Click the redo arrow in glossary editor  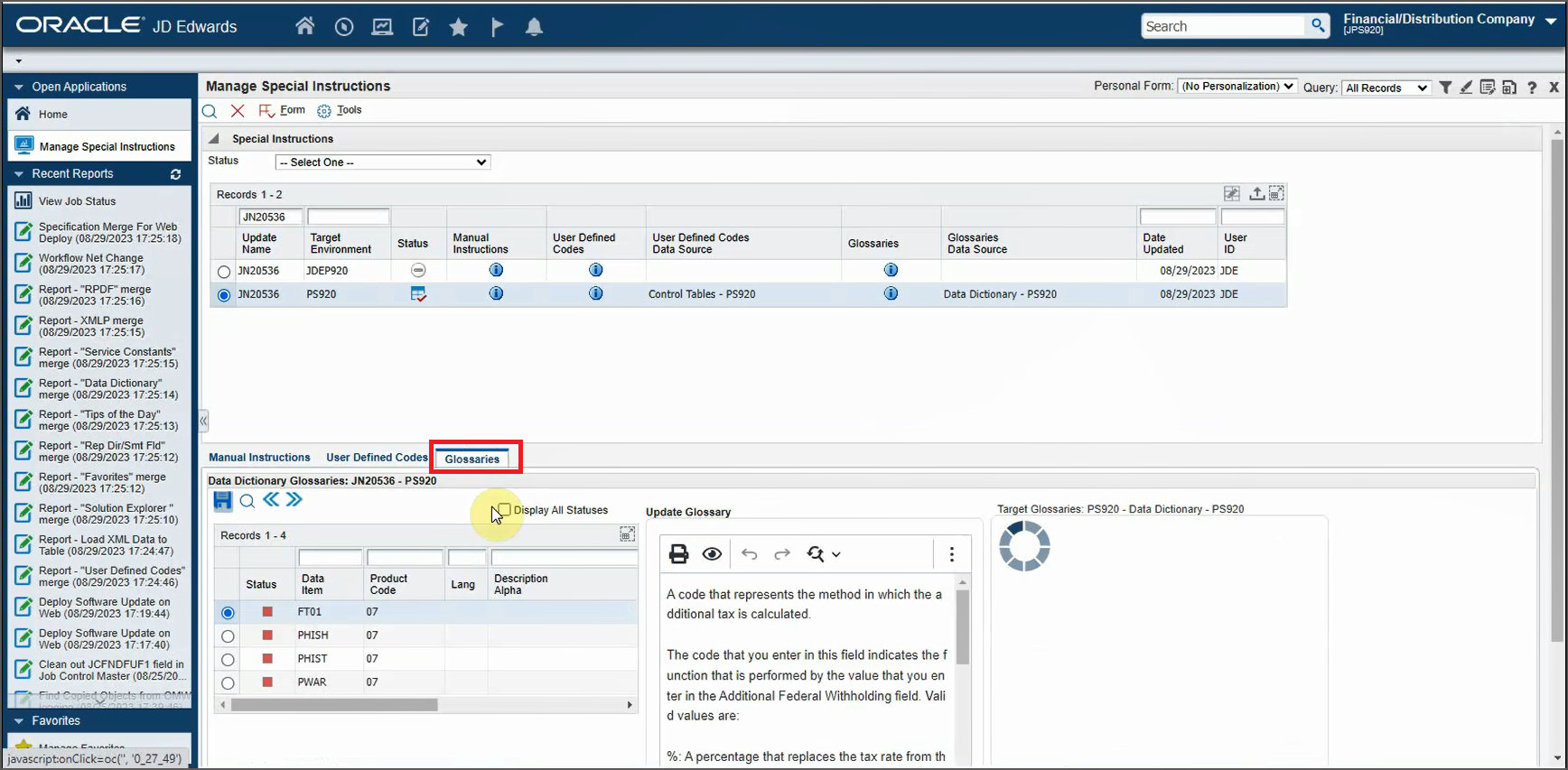(x=782, y=554)
